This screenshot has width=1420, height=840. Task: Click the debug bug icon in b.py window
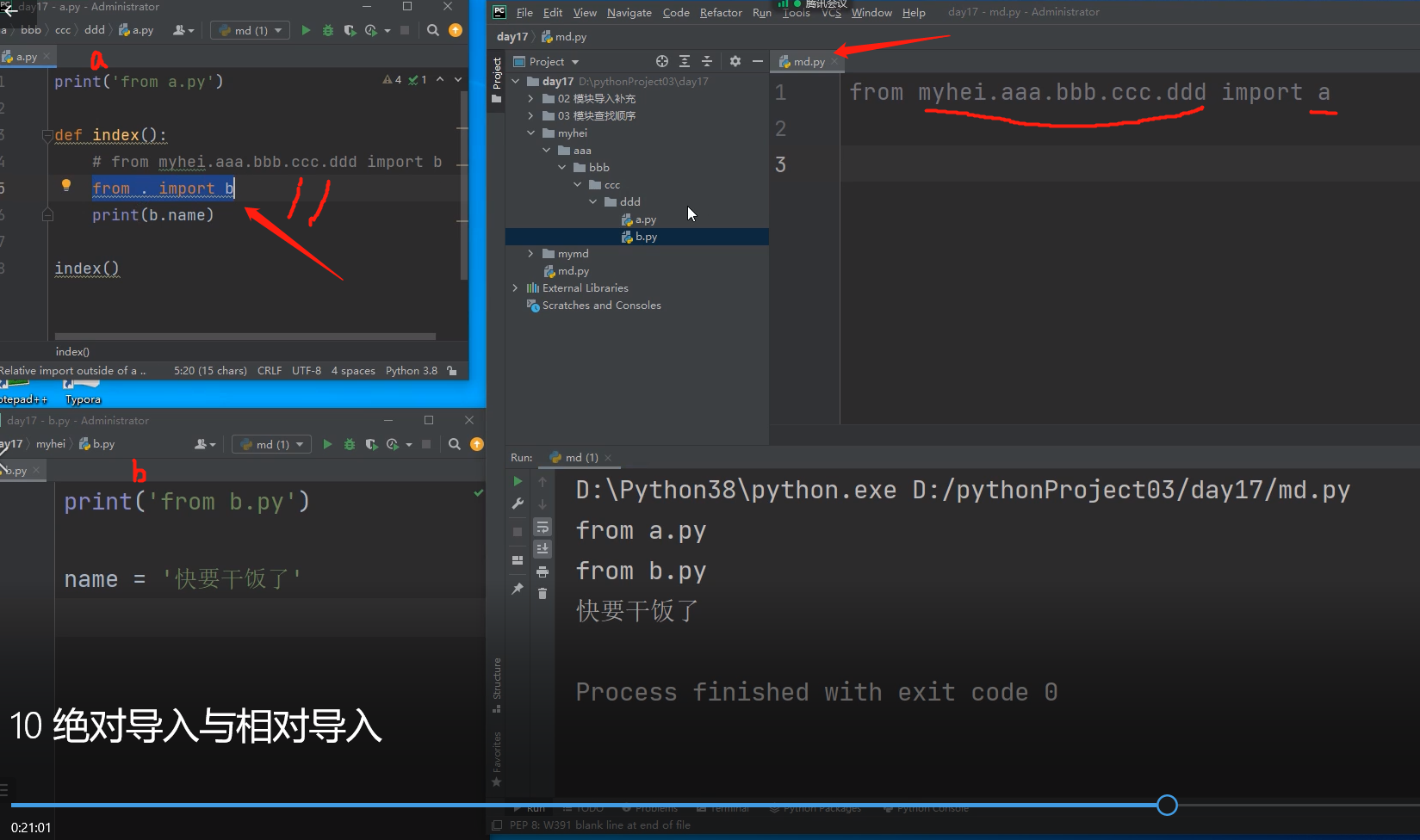(x=350, y=444)
